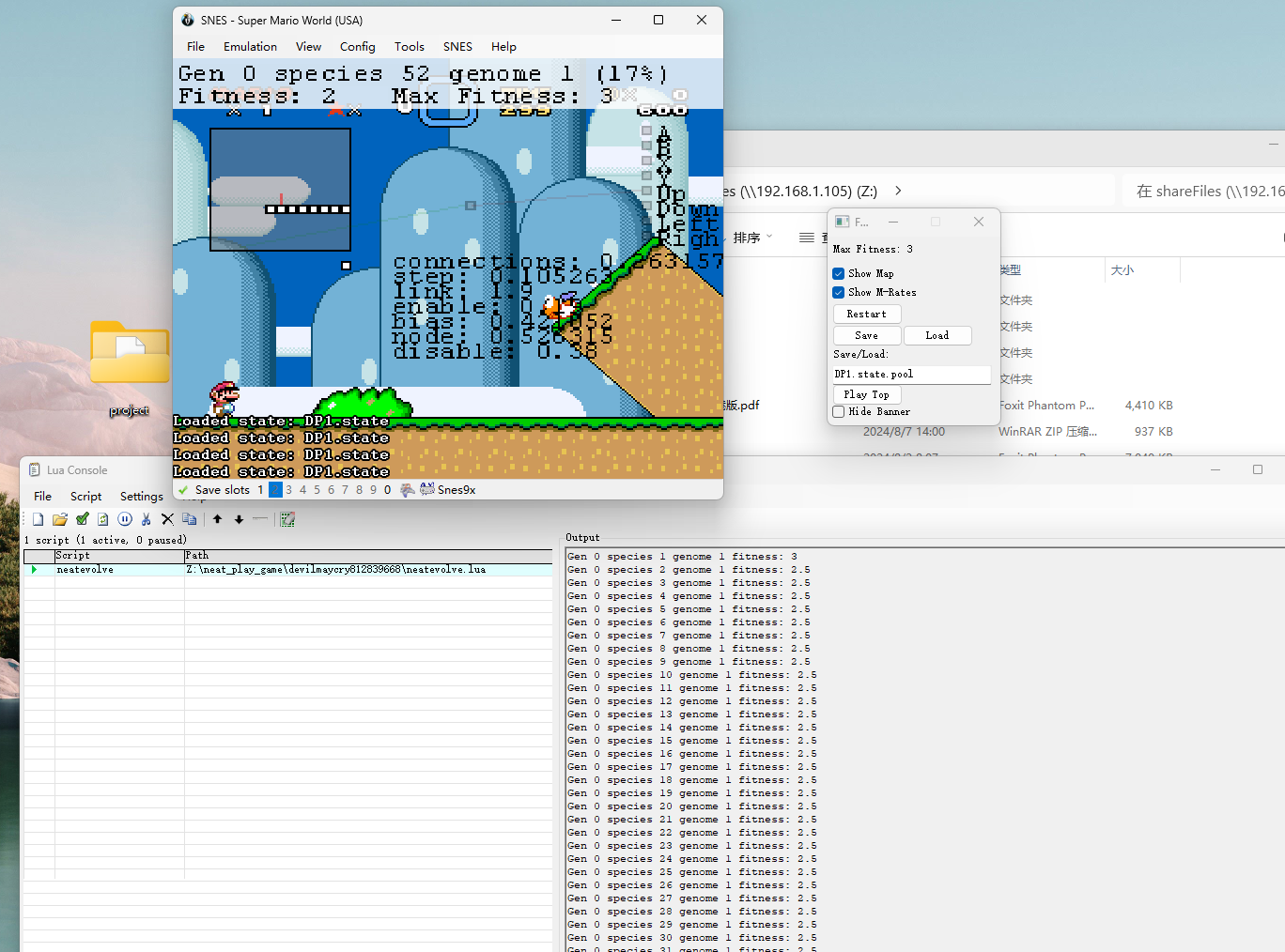Select save slot 6
Viewport: 1285px width, 952px height.
click(331, 490)
